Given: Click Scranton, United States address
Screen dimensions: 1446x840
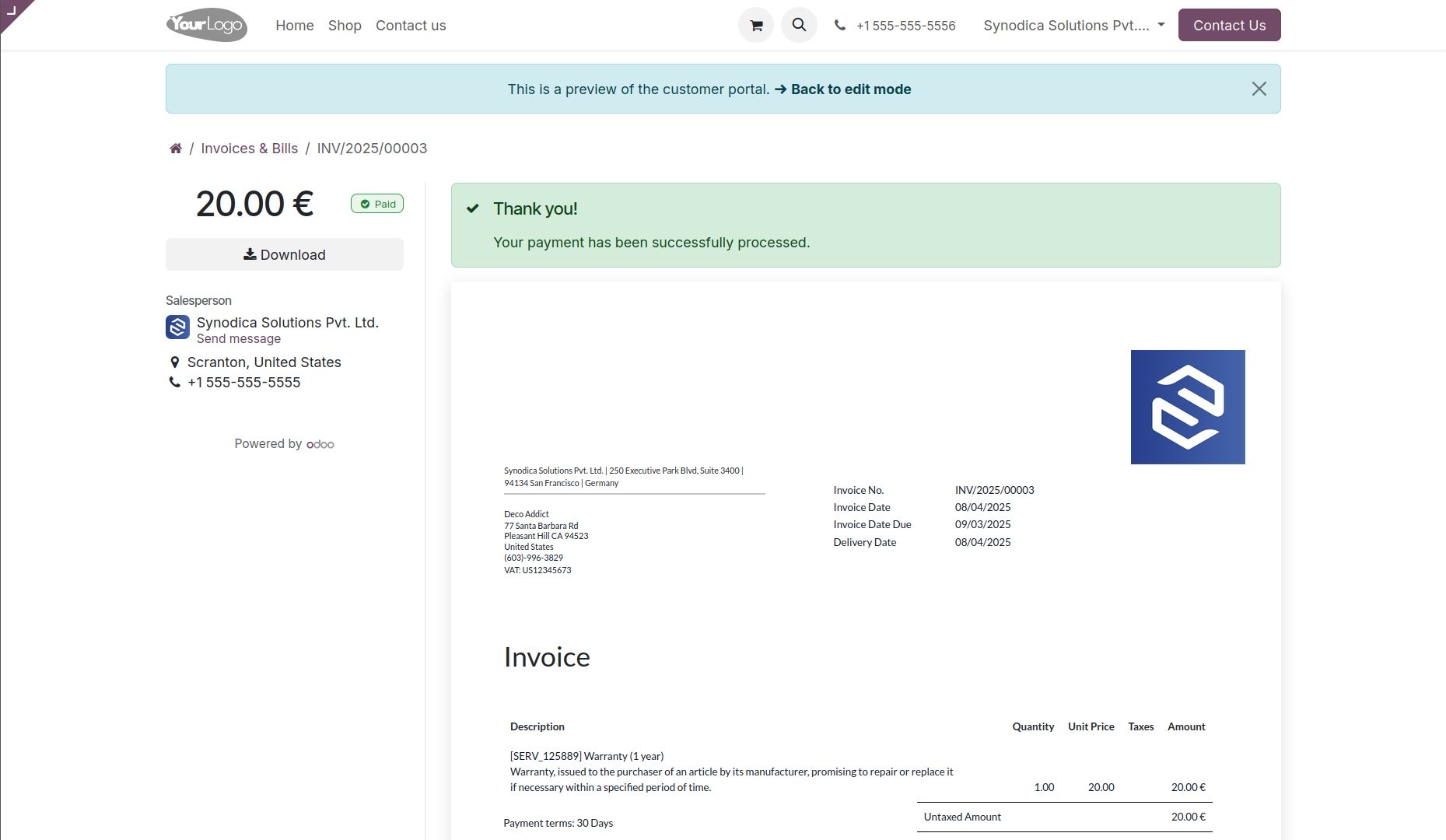Looking at the screenshot, I should click(x=264, y=362).
